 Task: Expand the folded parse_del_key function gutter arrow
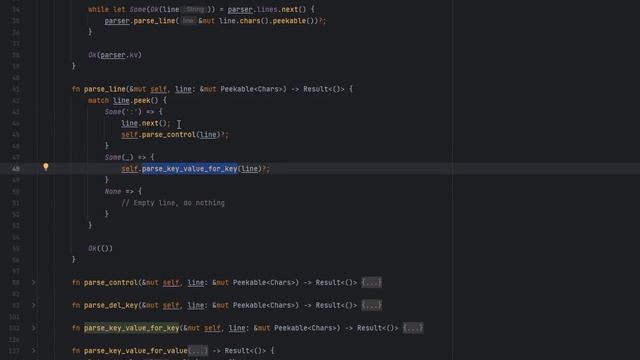(x=34, y=305)
